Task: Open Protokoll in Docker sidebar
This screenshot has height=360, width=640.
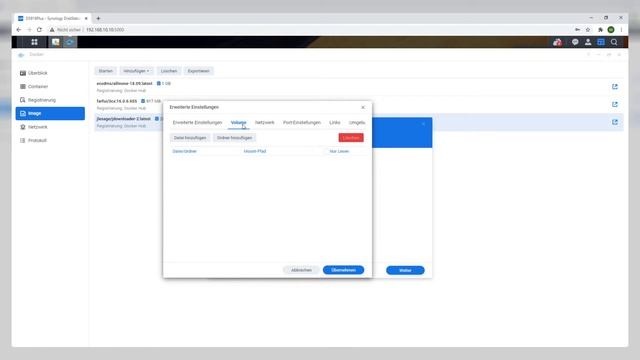Action: tap(50, 140)
